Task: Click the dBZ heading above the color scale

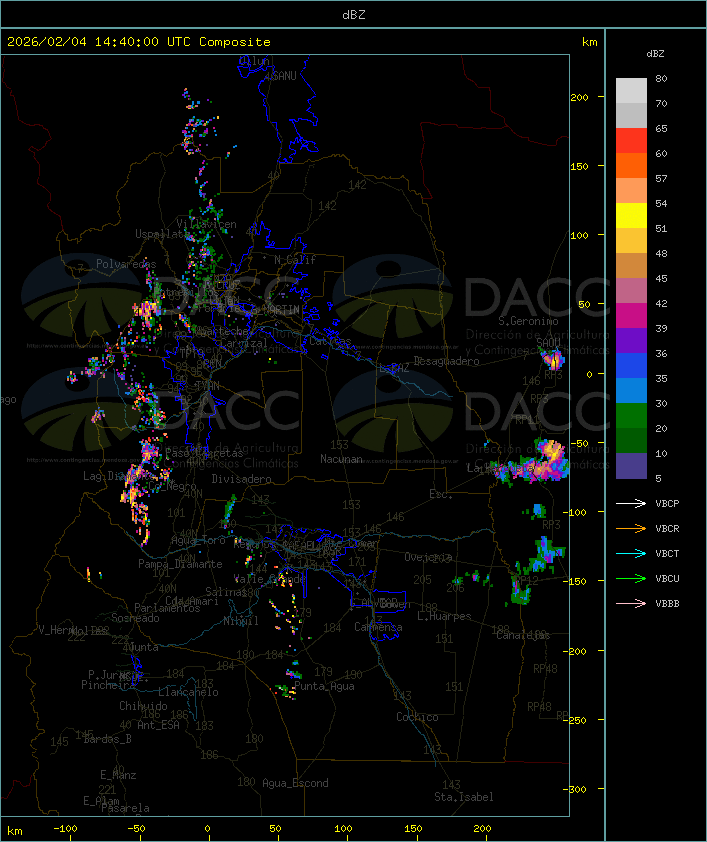Action: point(655,54)
